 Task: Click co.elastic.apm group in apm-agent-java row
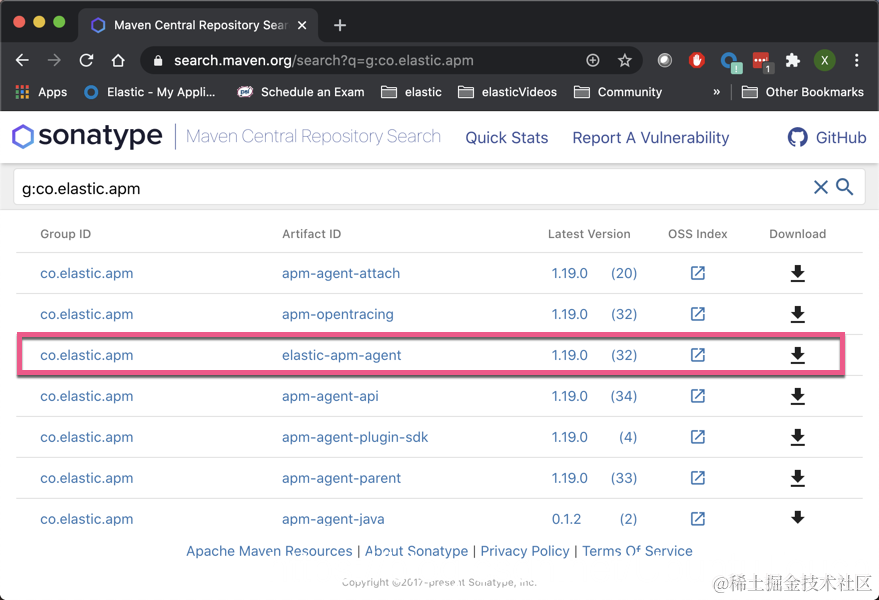tap(86, 519)
